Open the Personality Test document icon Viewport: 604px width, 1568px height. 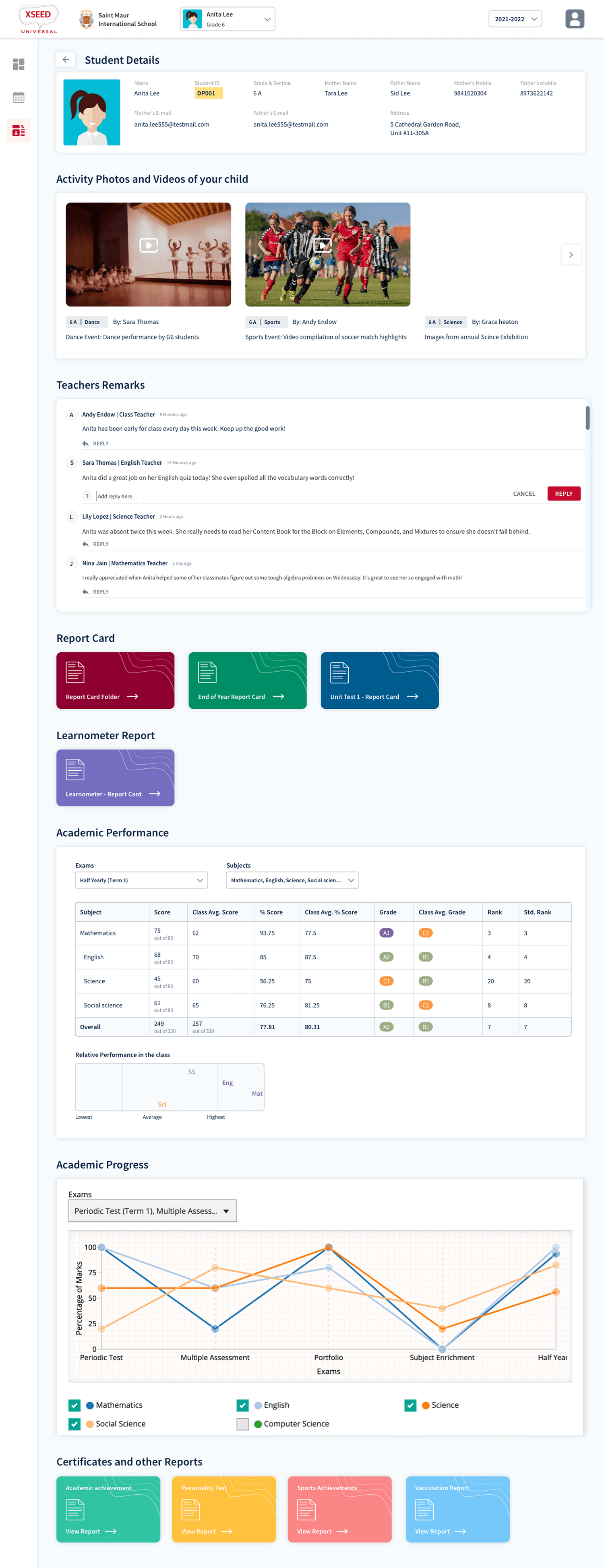[x=190, y=1510]
